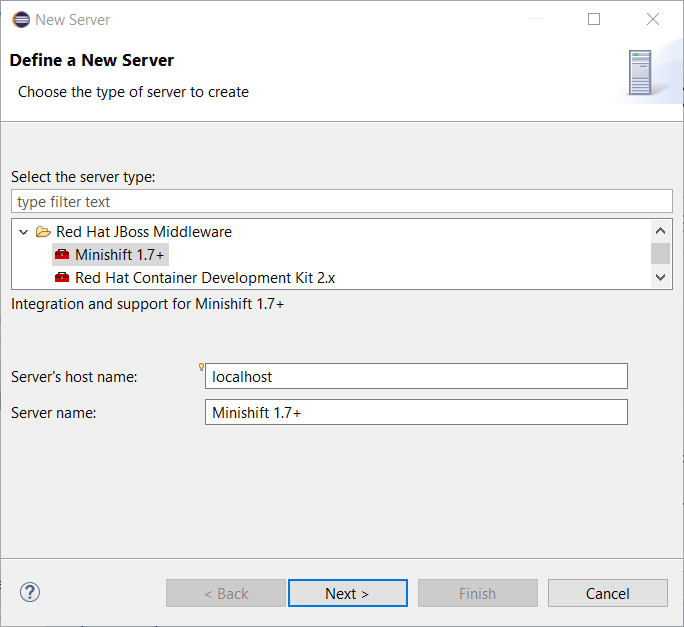Viewport: 684px width, 627px height.
Task: Click the Container Development Kit toolbox icon
Action: click(x=62, y=278)
